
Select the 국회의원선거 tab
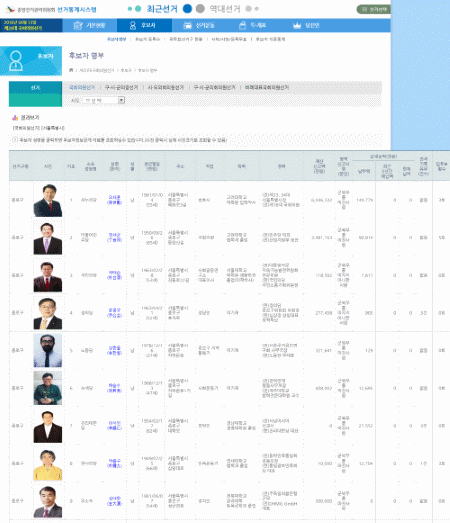coord(82,87)
